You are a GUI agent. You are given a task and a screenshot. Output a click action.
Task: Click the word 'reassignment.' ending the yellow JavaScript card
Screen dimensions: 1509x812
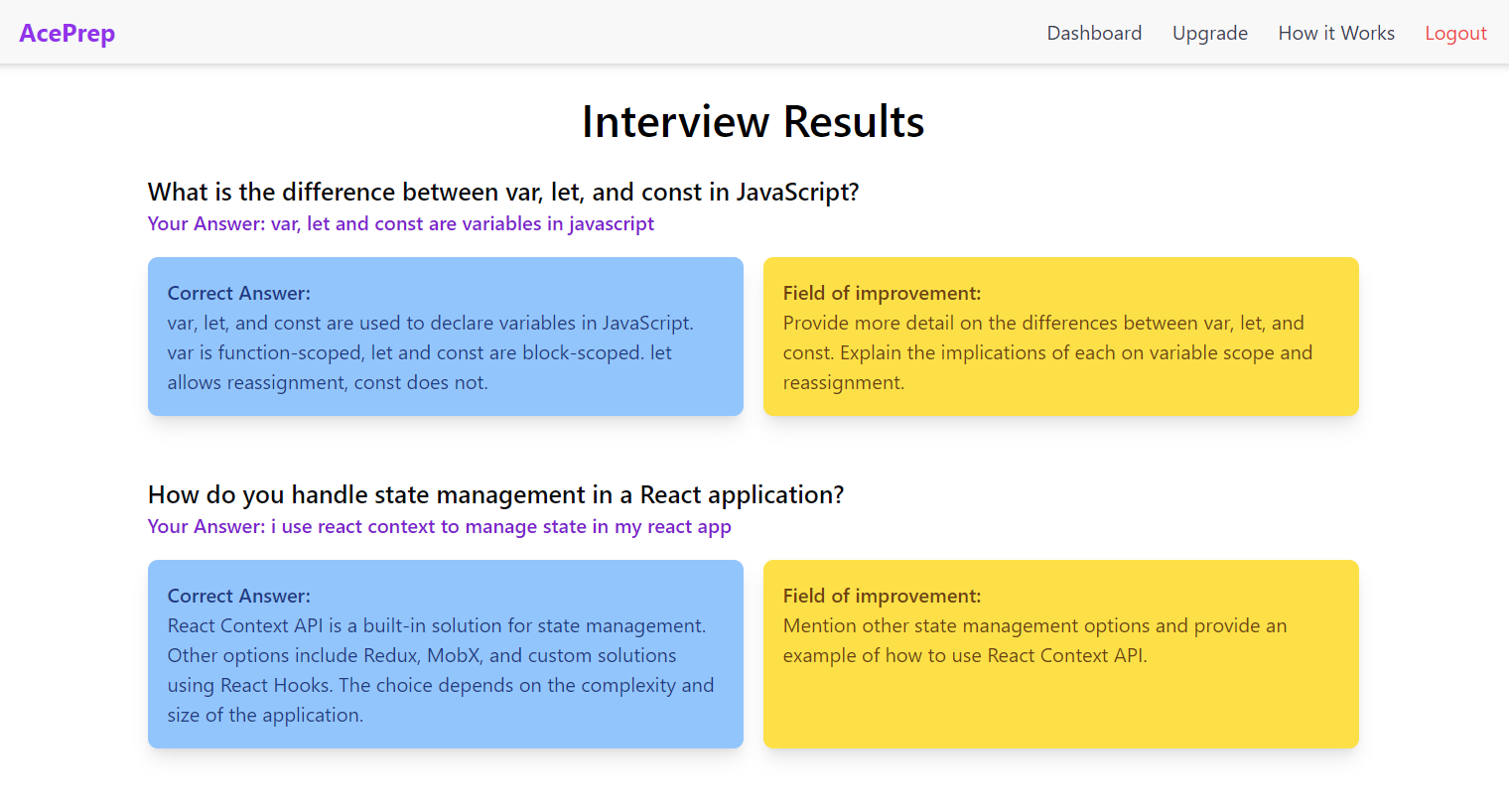pos(844,383)
